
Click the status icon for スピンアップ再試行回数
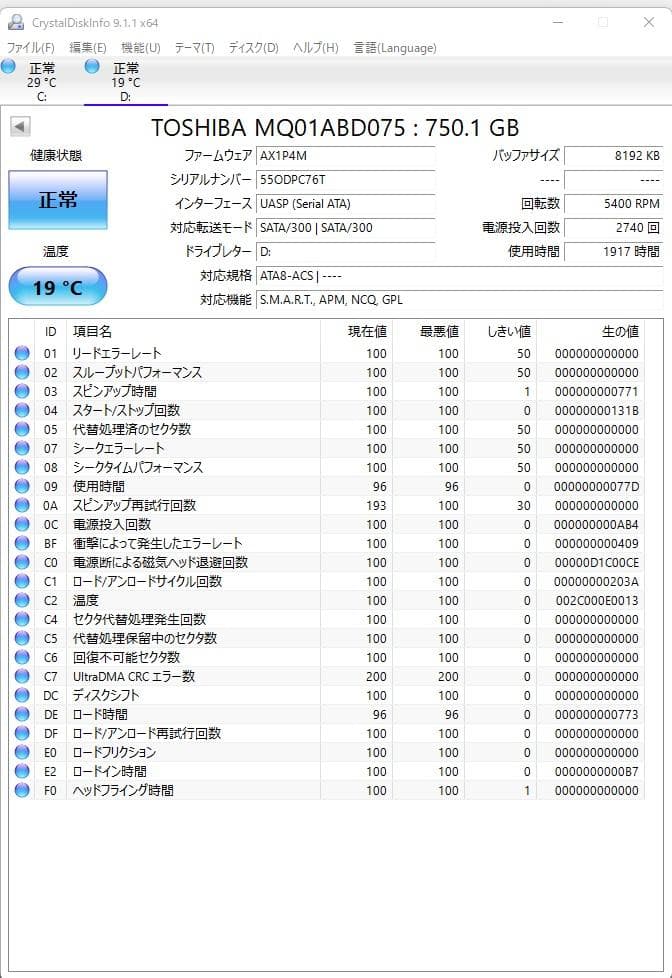(22, 505)
